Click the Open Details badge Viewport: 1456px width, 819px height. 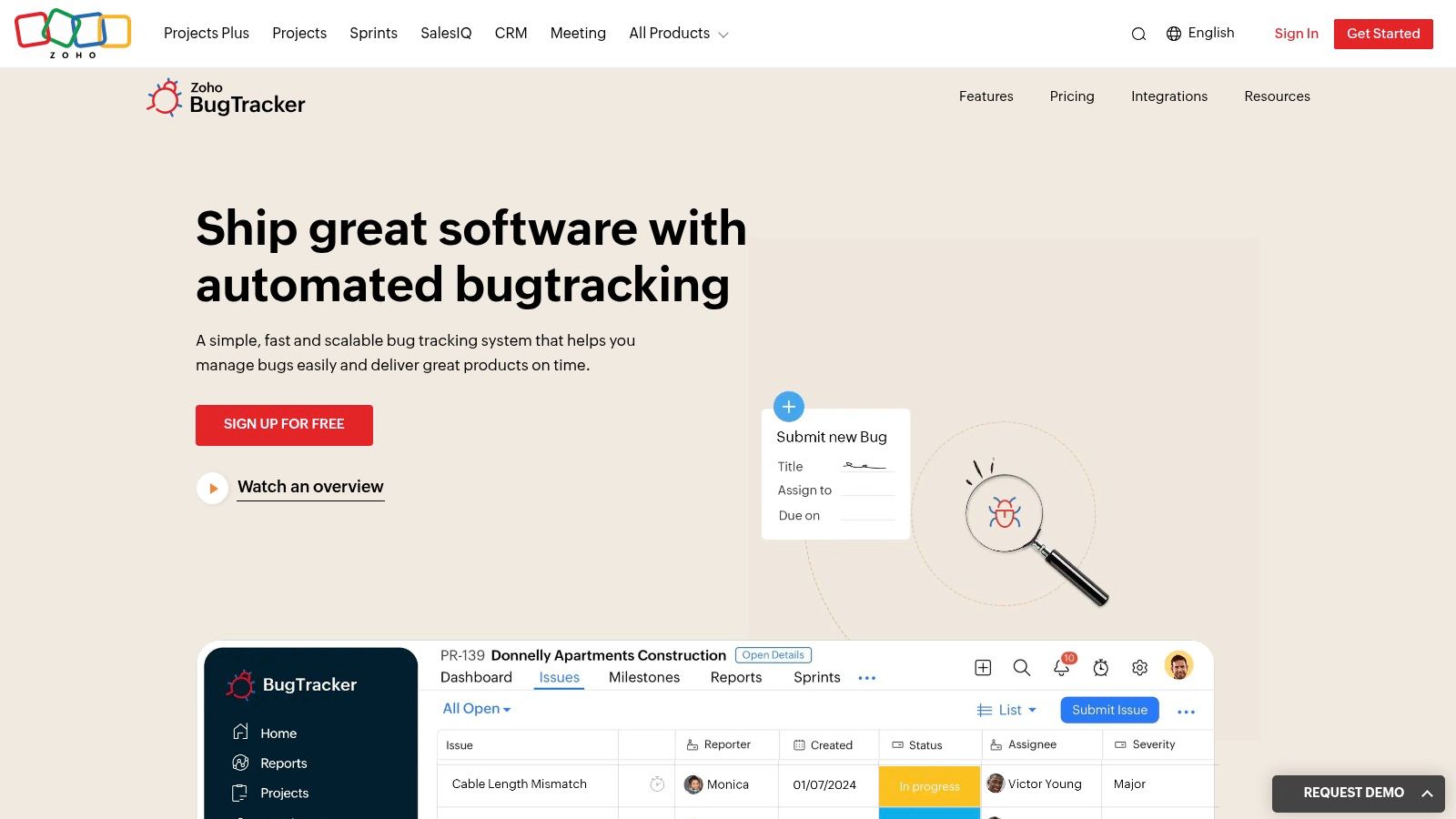coord(773,655)
